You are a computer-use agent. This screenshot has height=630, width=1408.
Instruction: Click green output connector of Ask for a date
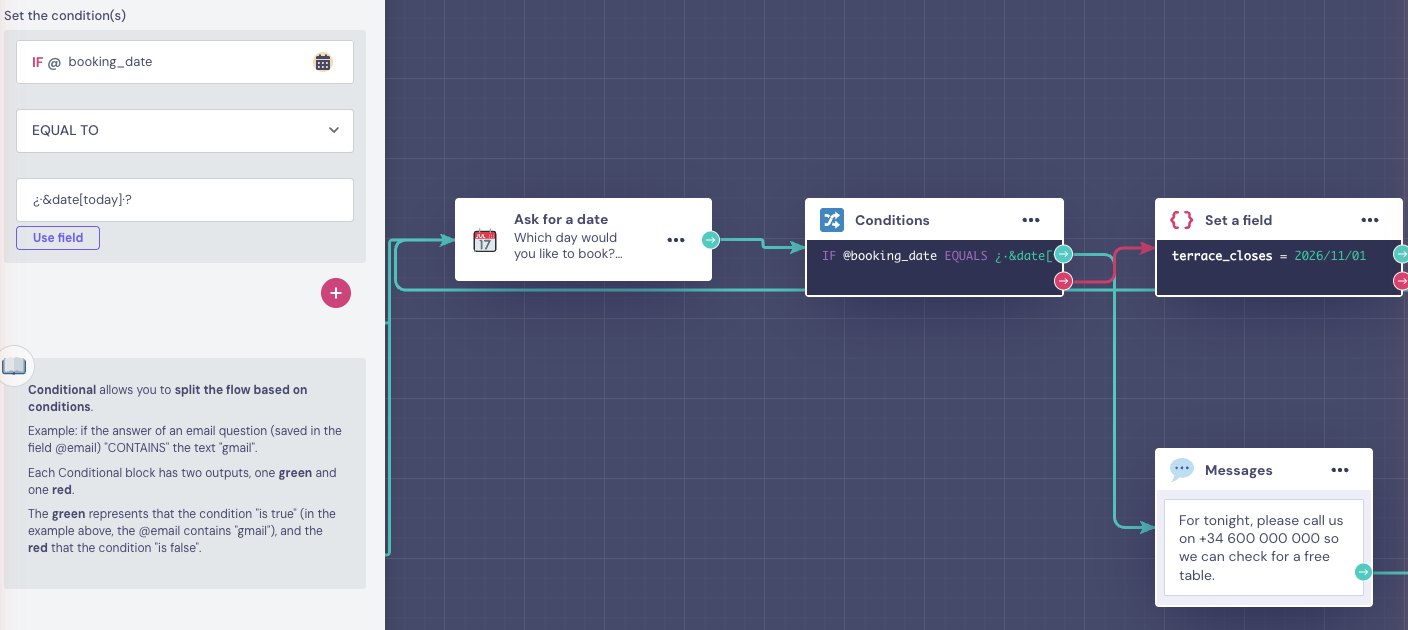(710, 240)
